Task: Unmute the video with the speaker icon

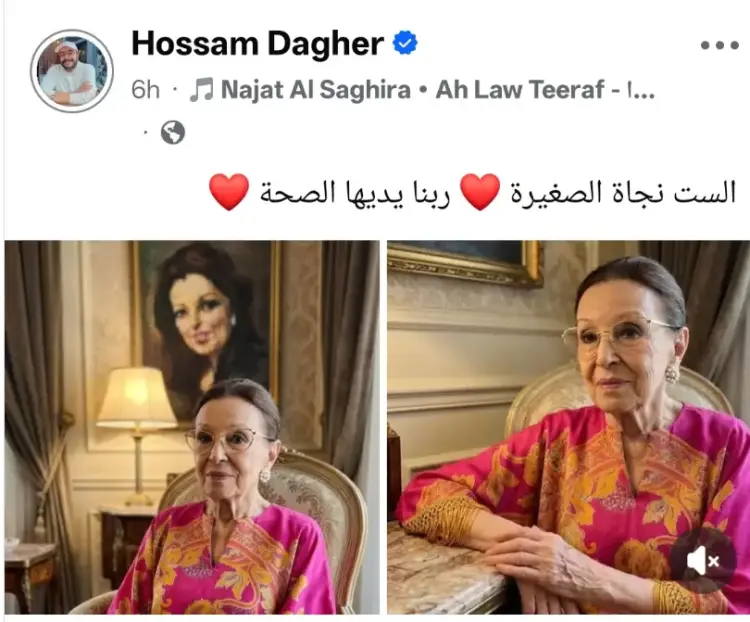Action: coord(702,560)
